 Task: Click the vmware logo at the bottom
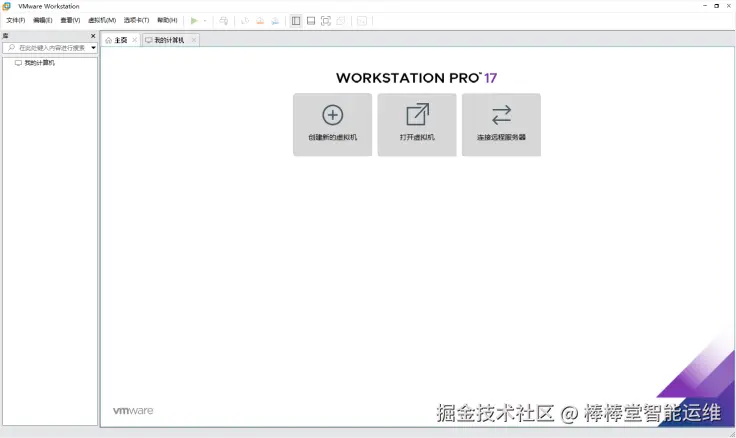point(133,410)
